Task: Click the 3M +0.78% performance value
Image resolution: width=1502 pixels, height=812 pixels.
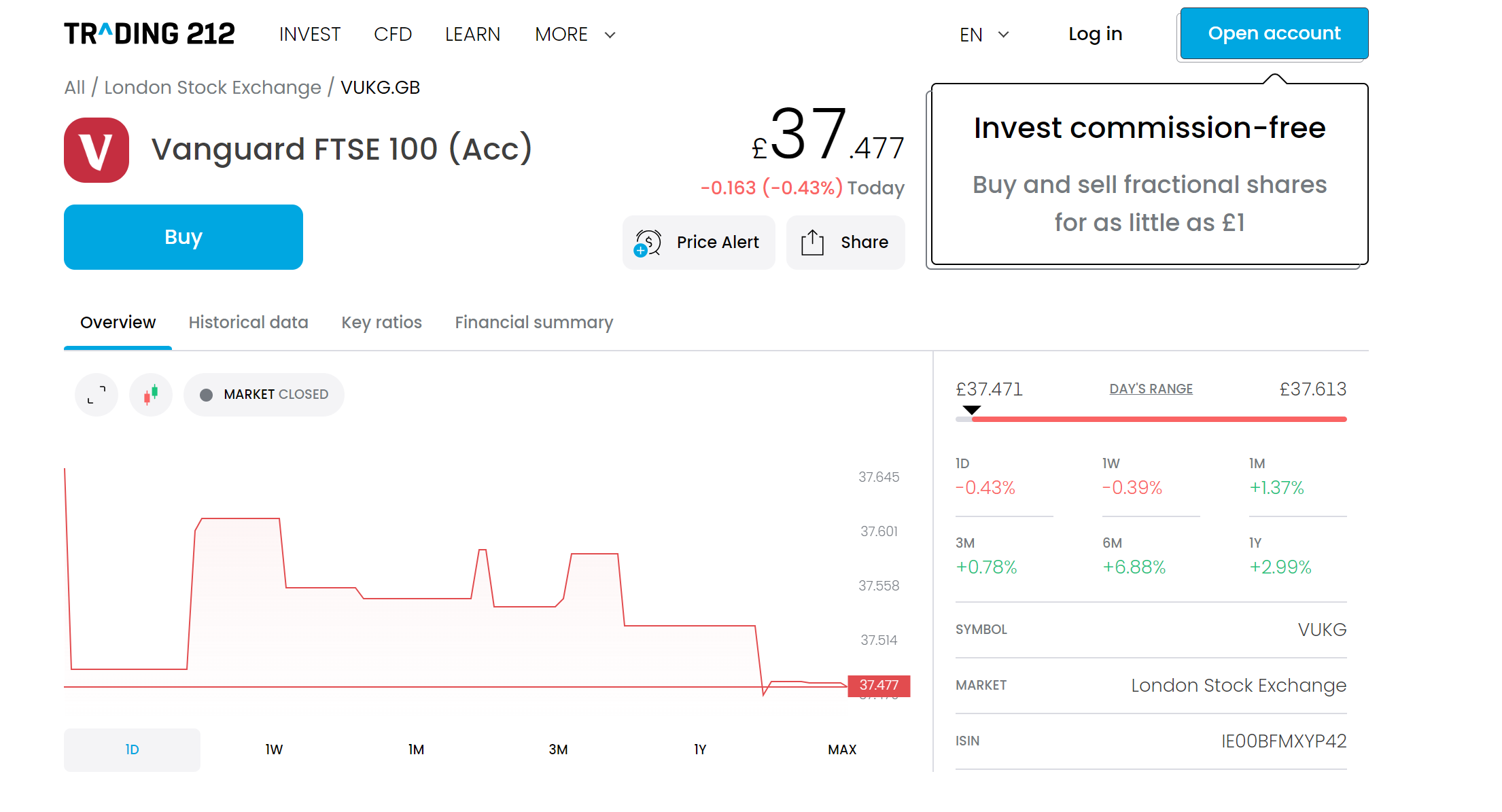Action: click(986, 567)
